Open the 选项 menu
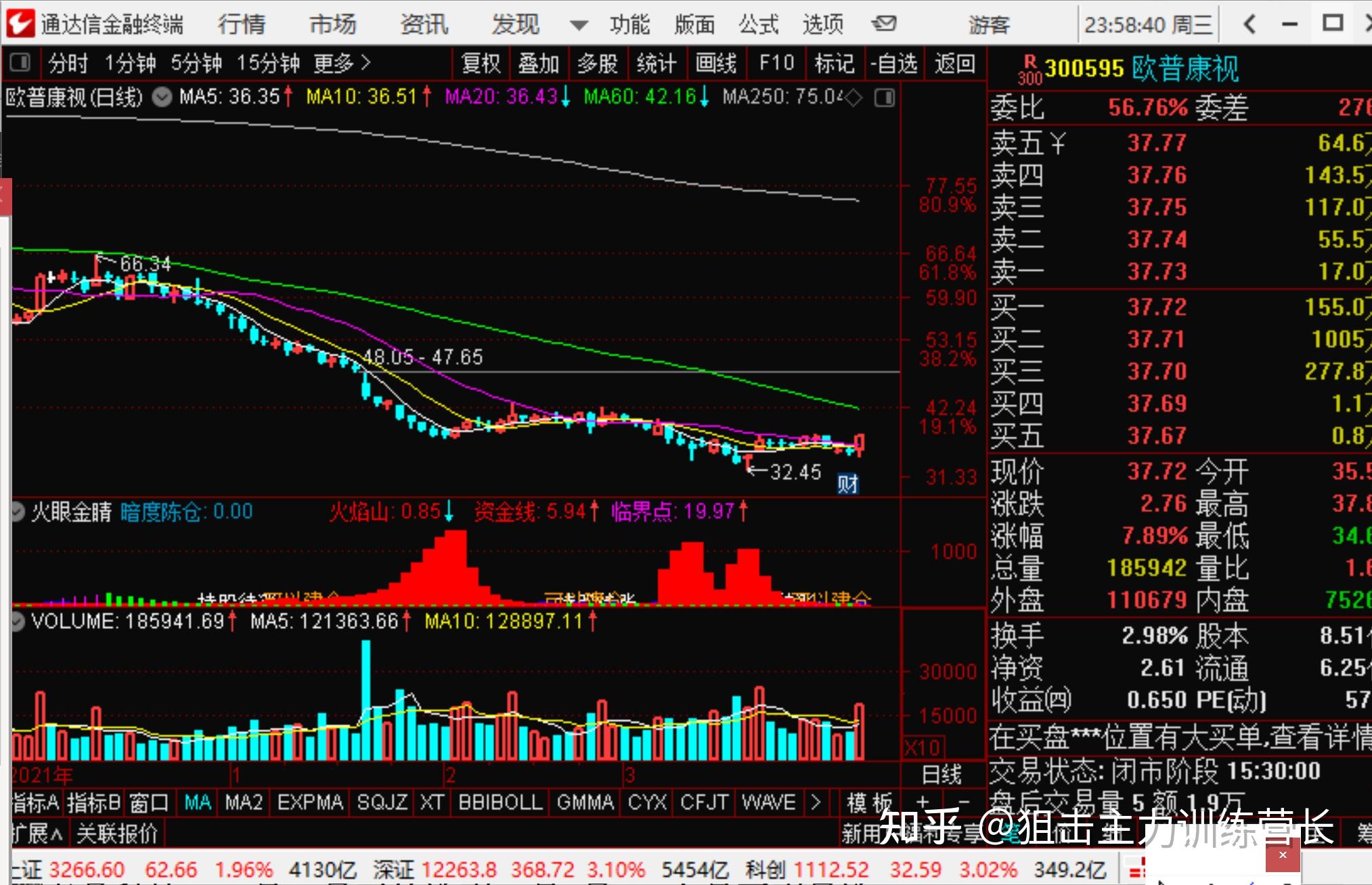 coord(823,24)
